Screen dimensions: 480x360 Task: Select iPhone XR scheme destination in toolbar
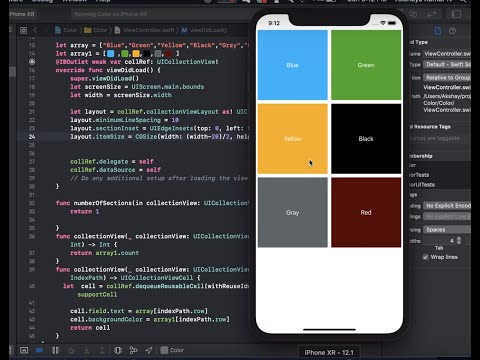tap(22, 14)
